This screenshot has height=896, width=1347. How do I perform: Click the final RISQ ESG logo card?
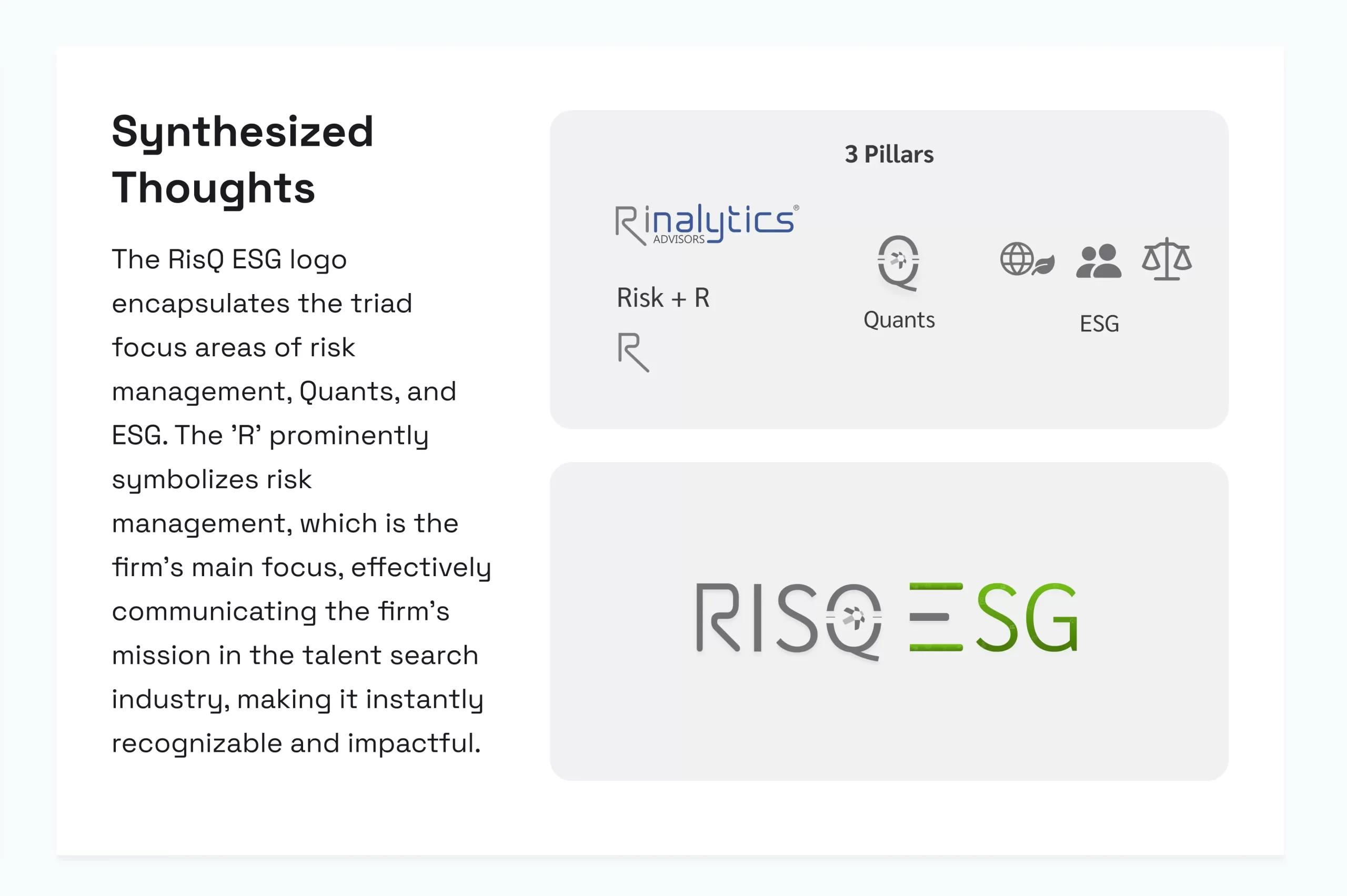[x=889, y=621]
